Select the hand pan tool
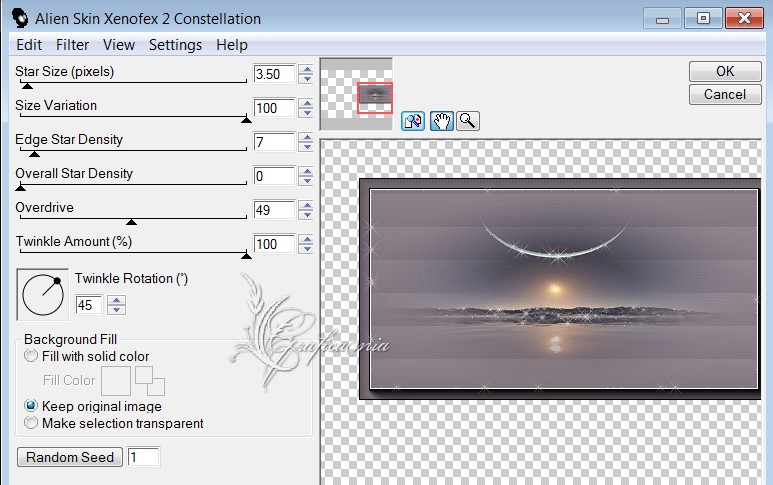 click(x=441, y=121)
